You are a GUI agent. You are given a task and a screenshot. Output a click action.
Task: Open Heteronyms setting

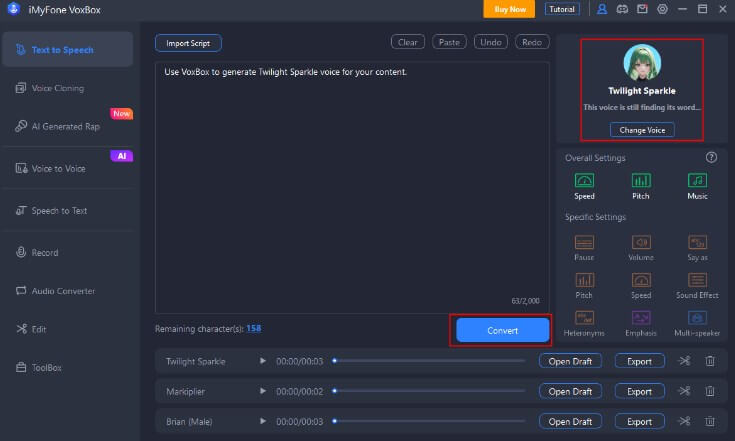tap(584, 324)
